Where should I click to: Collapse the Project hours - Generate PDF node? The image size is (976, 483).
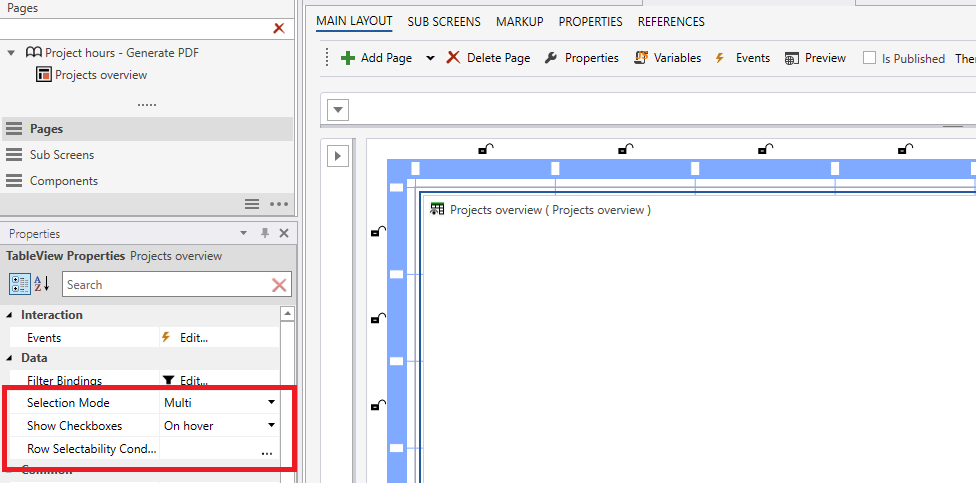[x=11, y=52]
